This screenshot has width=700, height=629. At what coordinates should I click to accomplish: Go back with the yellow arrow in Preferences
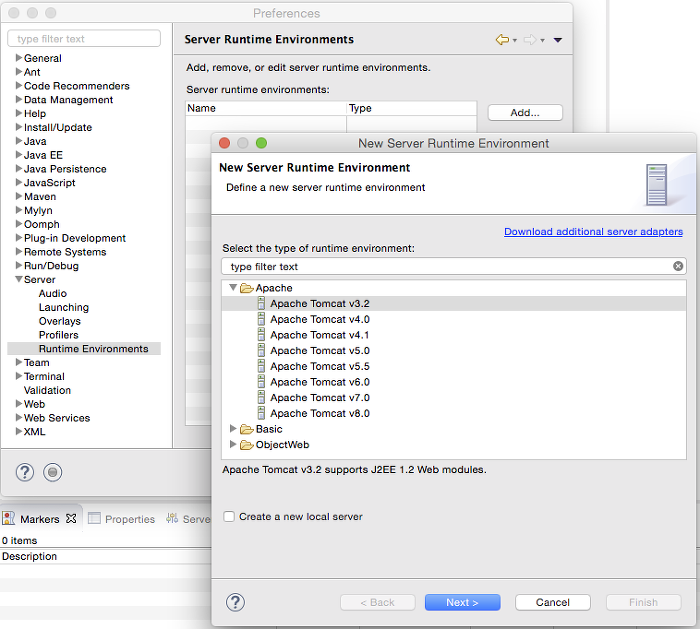tap(502, 40)
